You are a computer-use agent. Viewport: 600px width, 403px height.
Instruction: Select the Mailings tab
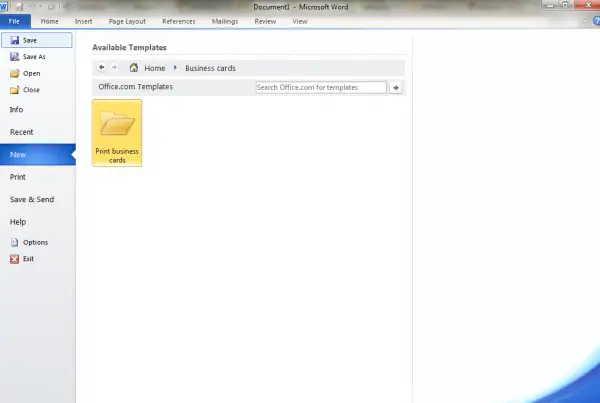coord(225,21)
